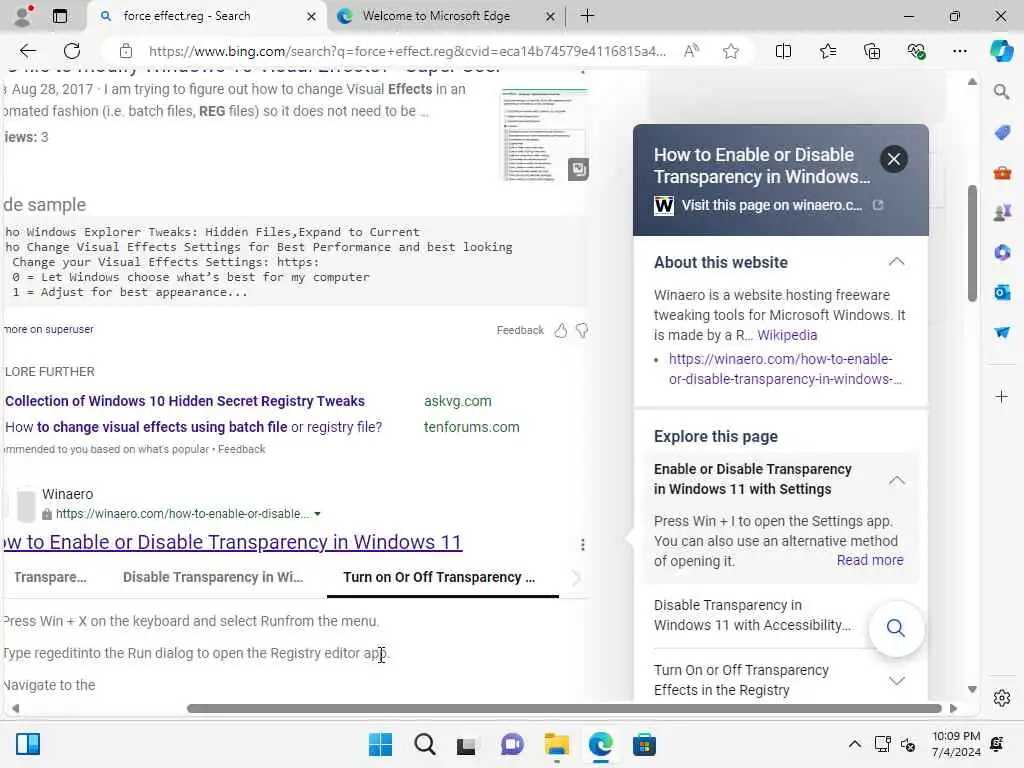
Task: Click thumbs up Feedback icon
Action: (560, 330)
